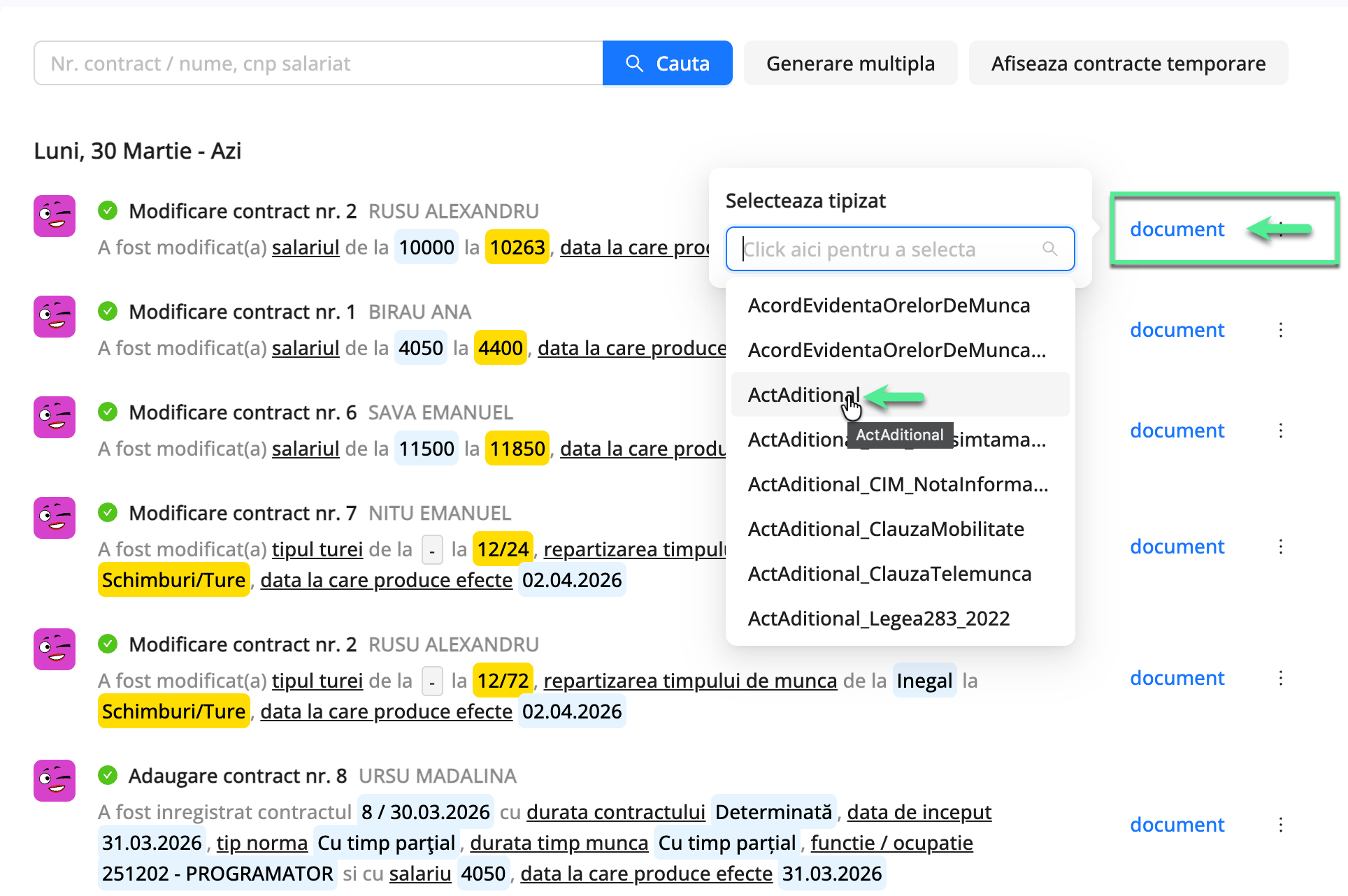Open Afiseaza contracte temporare
This screenshot has height=896, width=1348.
pyautogui.click(x=1128, y=63)
